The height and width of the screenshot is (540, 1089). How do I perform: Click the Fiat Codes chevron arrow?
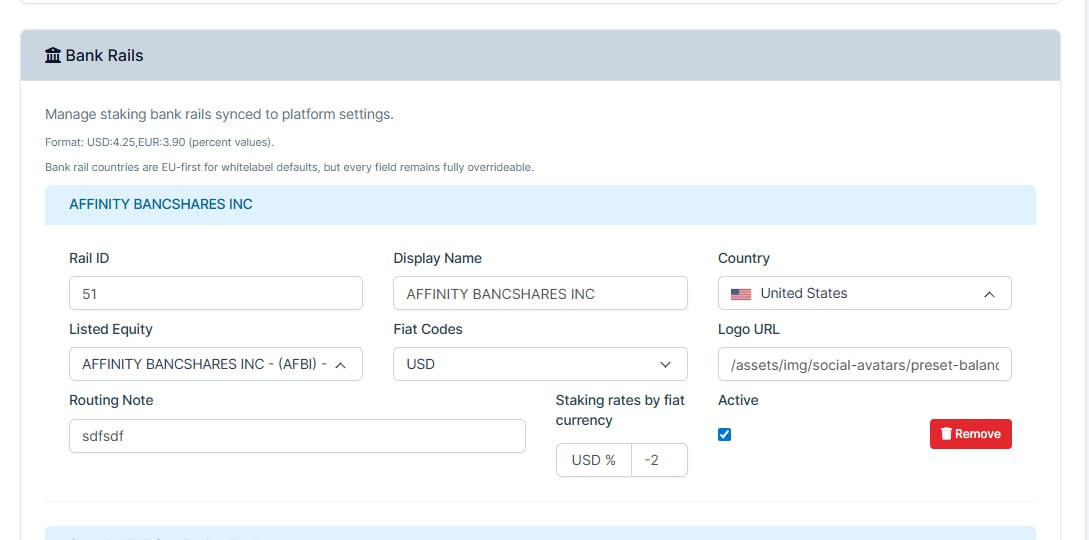[x=665, y=364]
